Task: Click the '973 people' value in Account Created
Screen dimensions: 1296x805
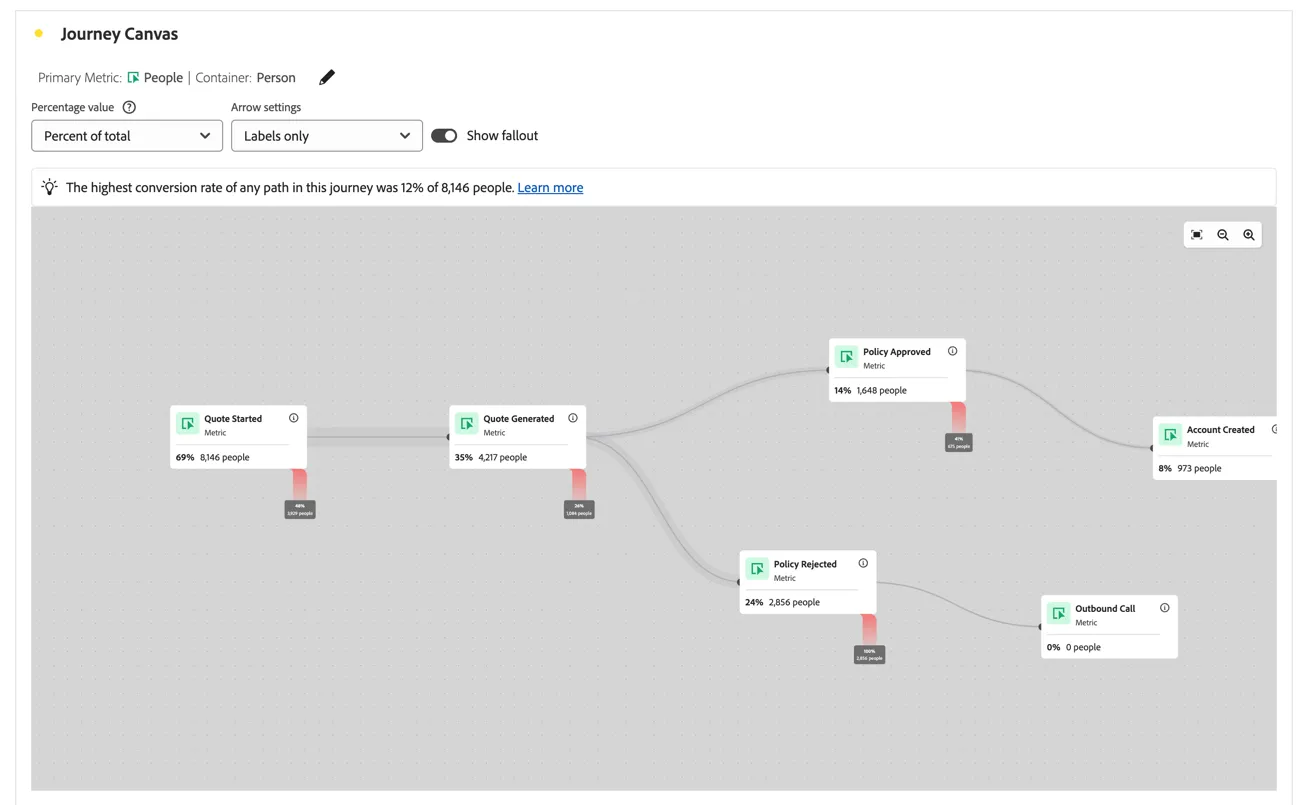Action: coord(1199,469)
